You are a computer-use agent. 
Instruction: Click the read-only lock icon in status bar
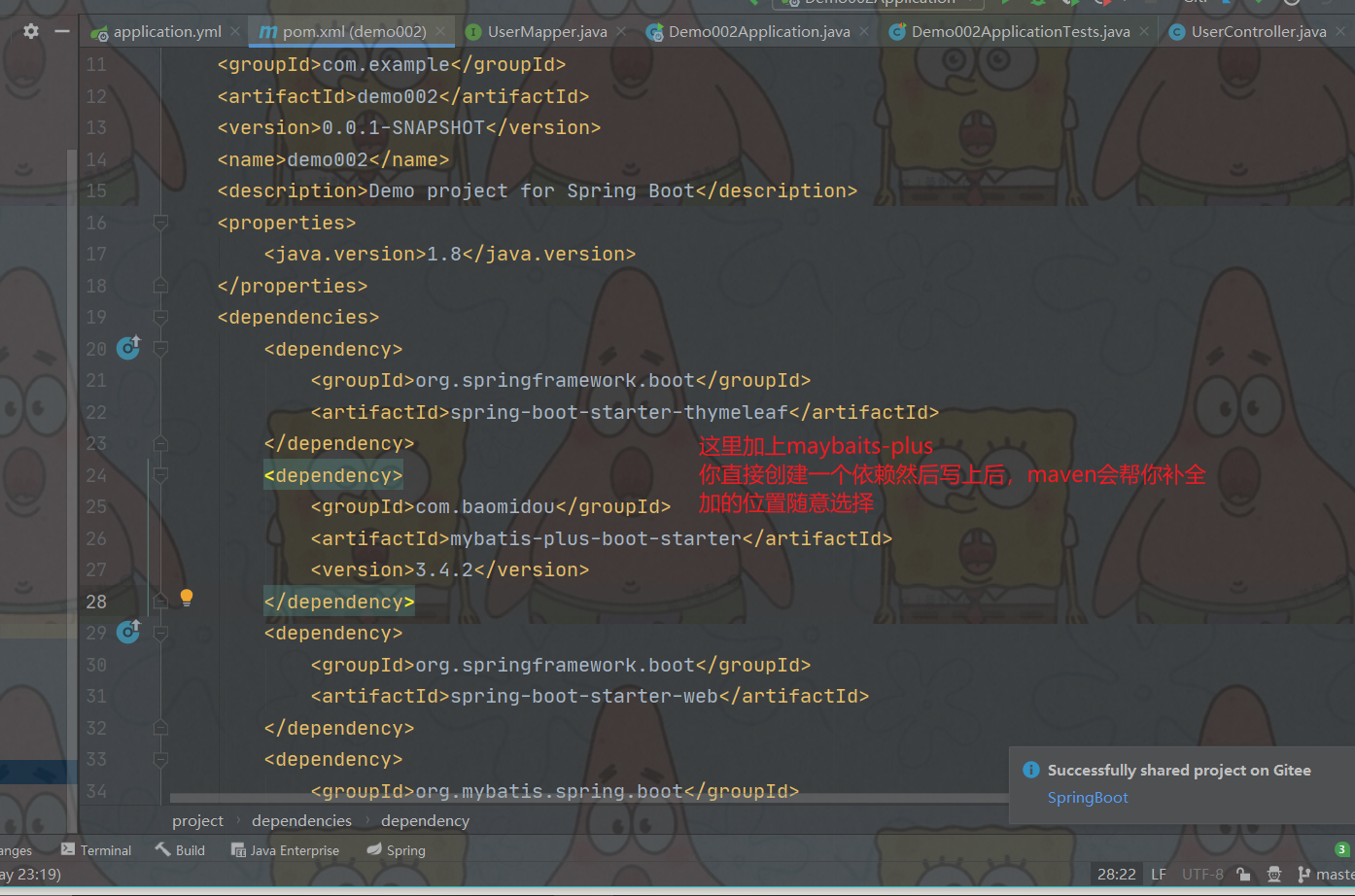1243,875
